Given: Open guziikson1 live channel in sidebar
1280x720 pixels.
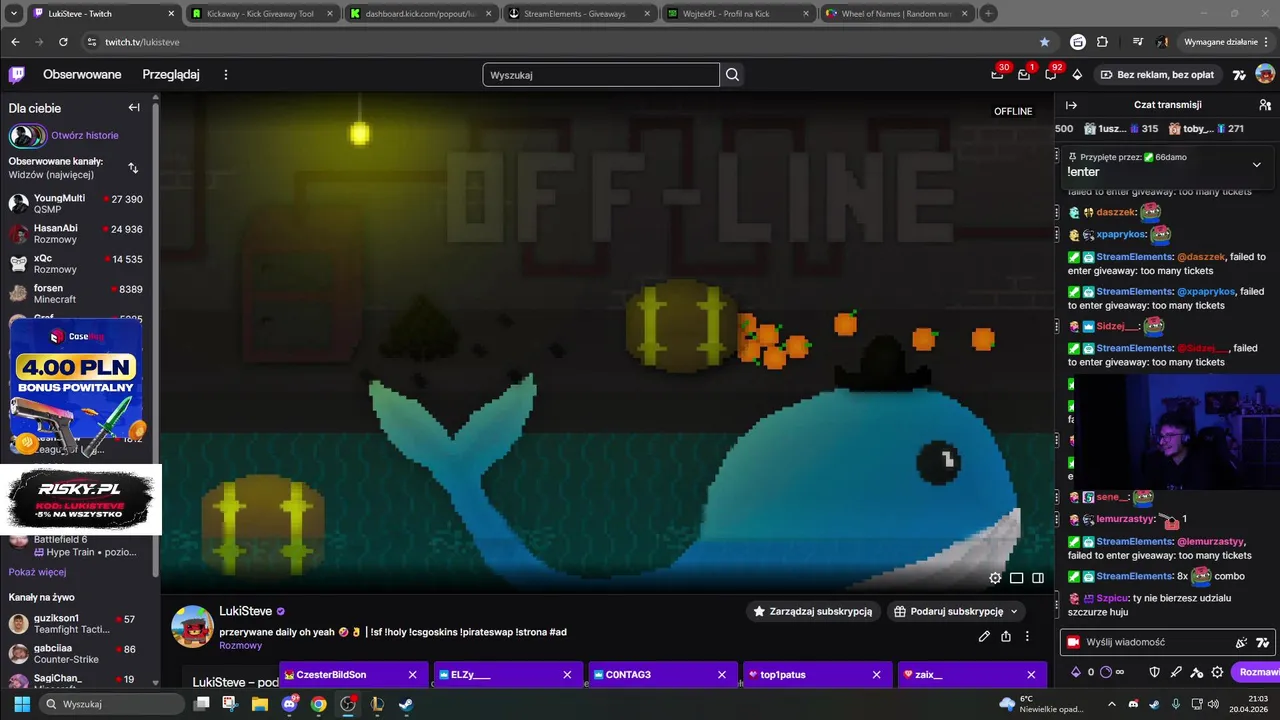Looking at the screenshot, I should pos(78,624).
